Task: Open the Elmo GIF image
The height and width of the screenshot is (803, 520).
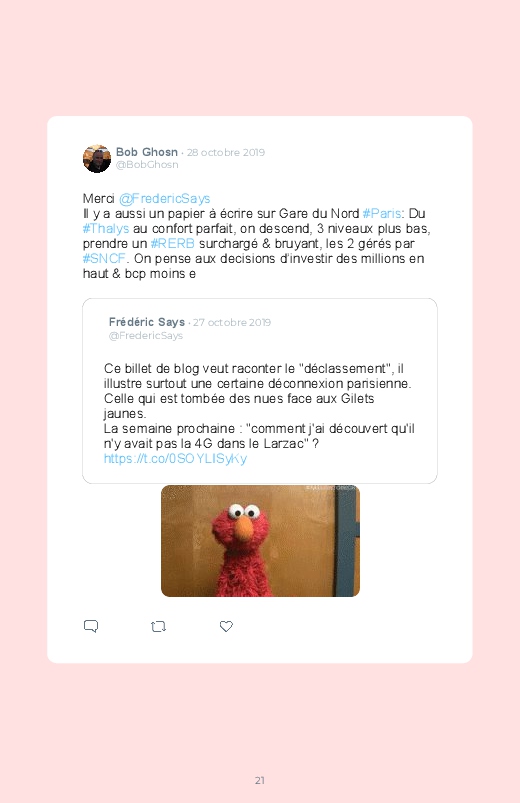Action: (x=260, y=541)
